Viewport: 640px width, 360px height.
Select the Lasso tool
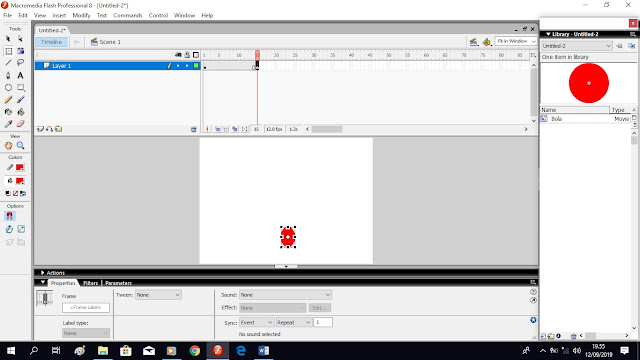(20, 63)
